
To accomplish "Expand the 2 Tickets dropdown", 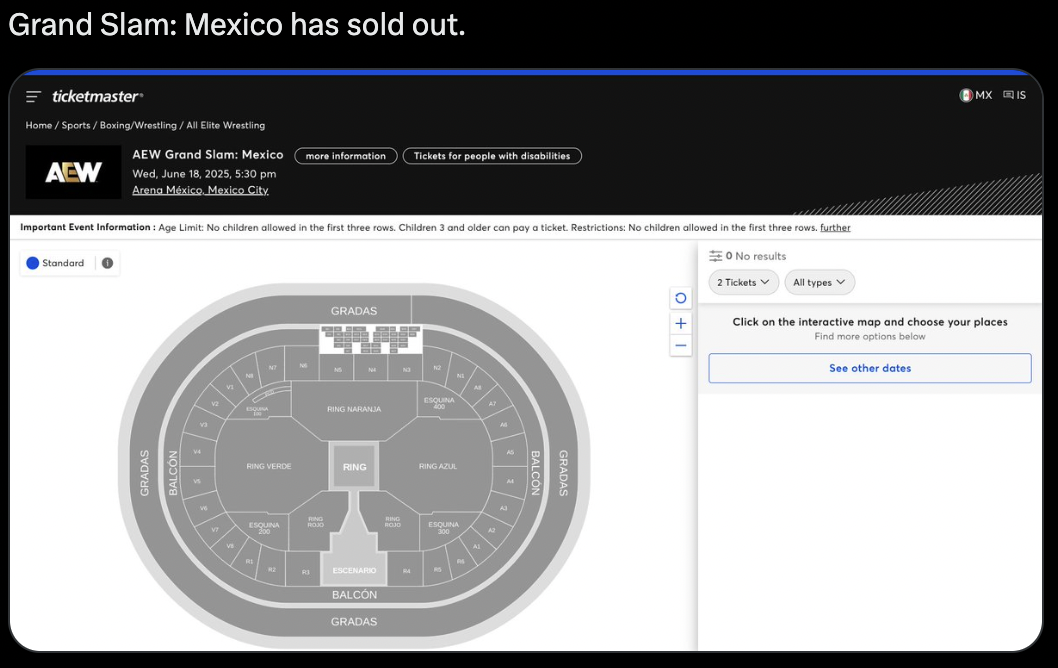I will pos(745,282).
